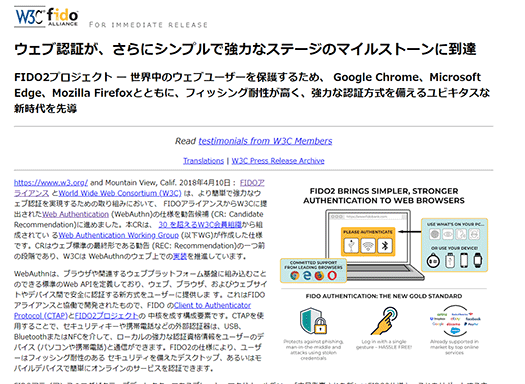Viewport: 525px width, 384px height.
Task: Click the shield with padlock icon
Action: pos(313,321)
